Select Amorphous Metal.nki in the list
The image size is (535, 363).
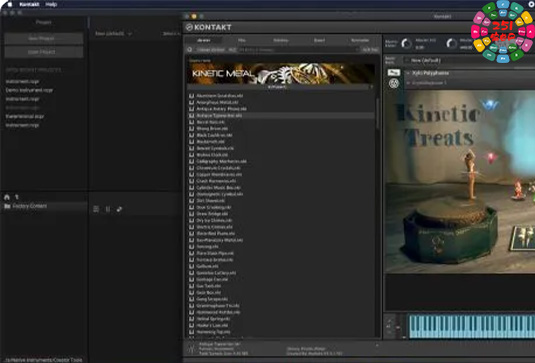217,102
